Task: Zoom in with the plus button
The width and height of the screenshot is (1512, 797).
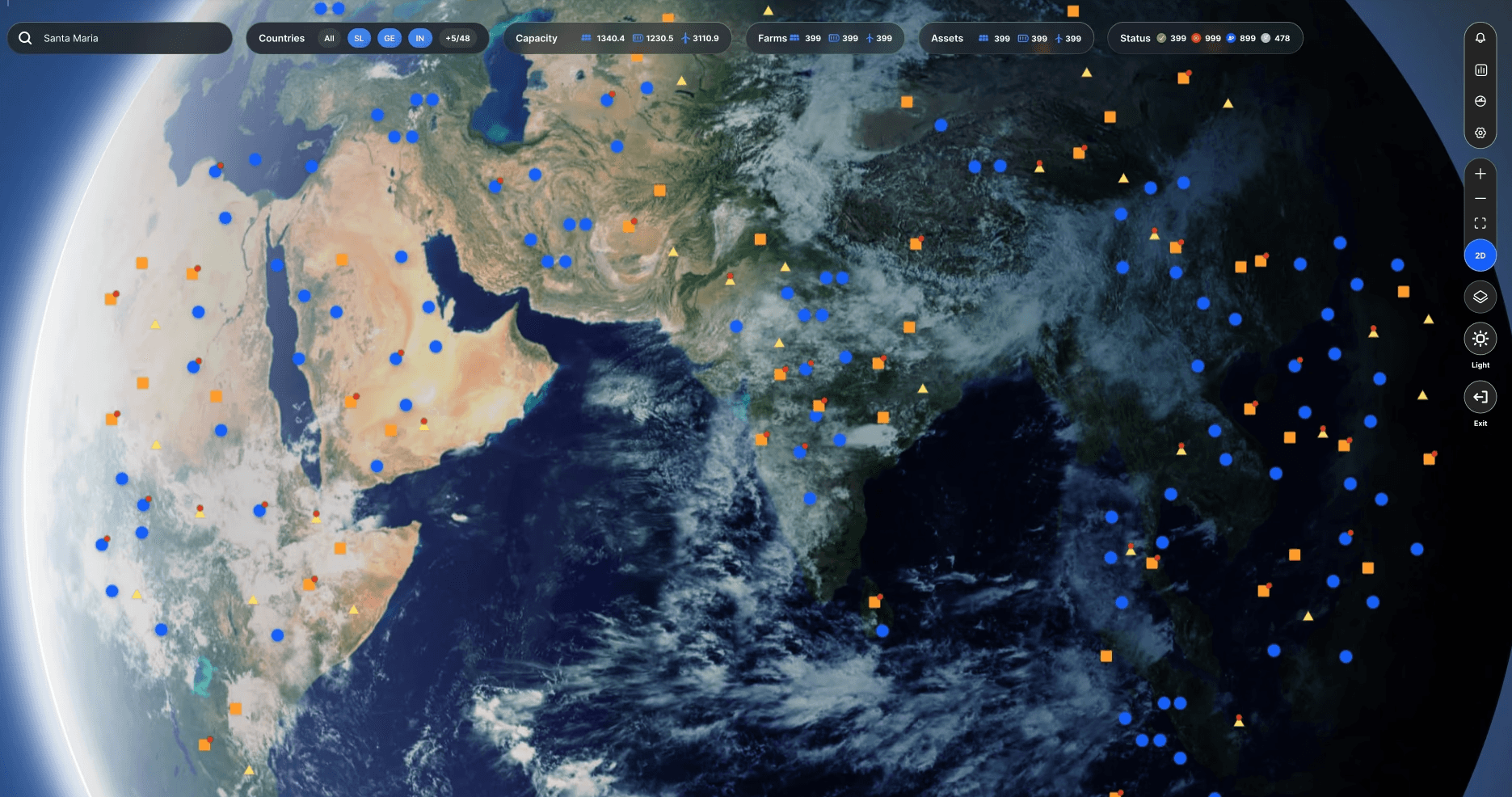Action: coord(1480,174)
